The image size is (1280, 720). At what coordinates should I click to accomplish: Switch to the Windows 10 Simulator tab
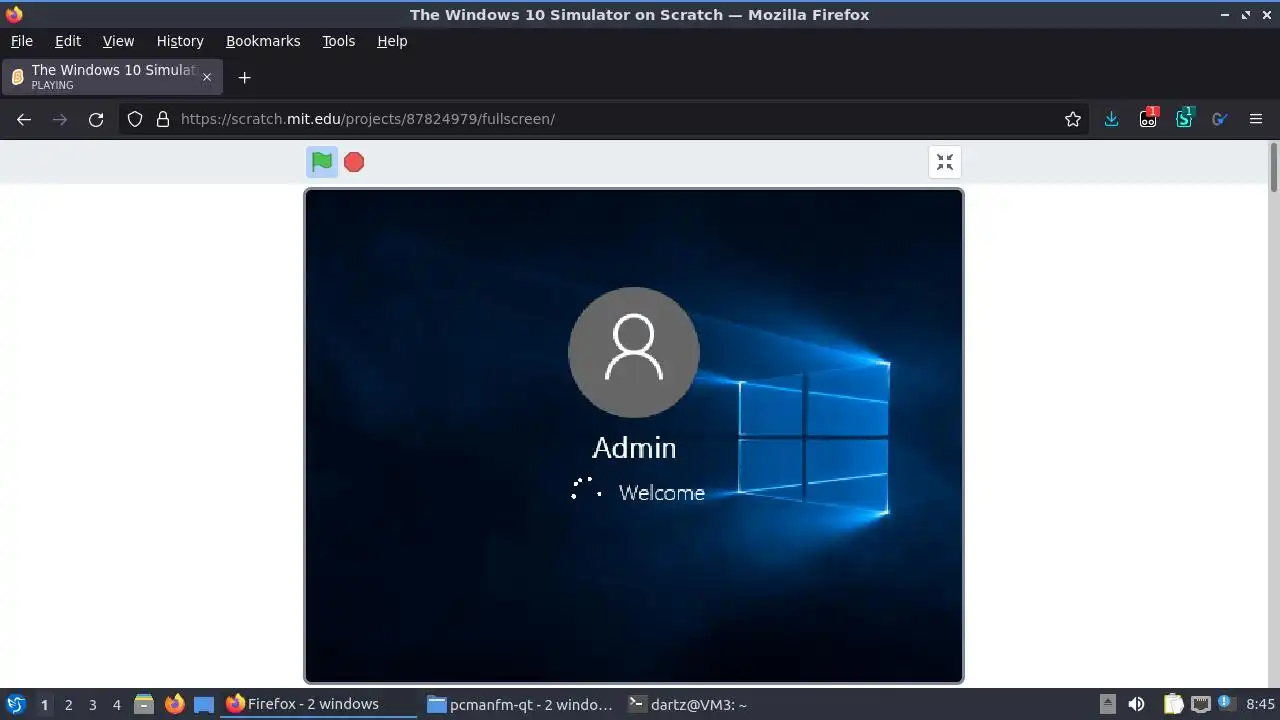[x=112, y=77]
